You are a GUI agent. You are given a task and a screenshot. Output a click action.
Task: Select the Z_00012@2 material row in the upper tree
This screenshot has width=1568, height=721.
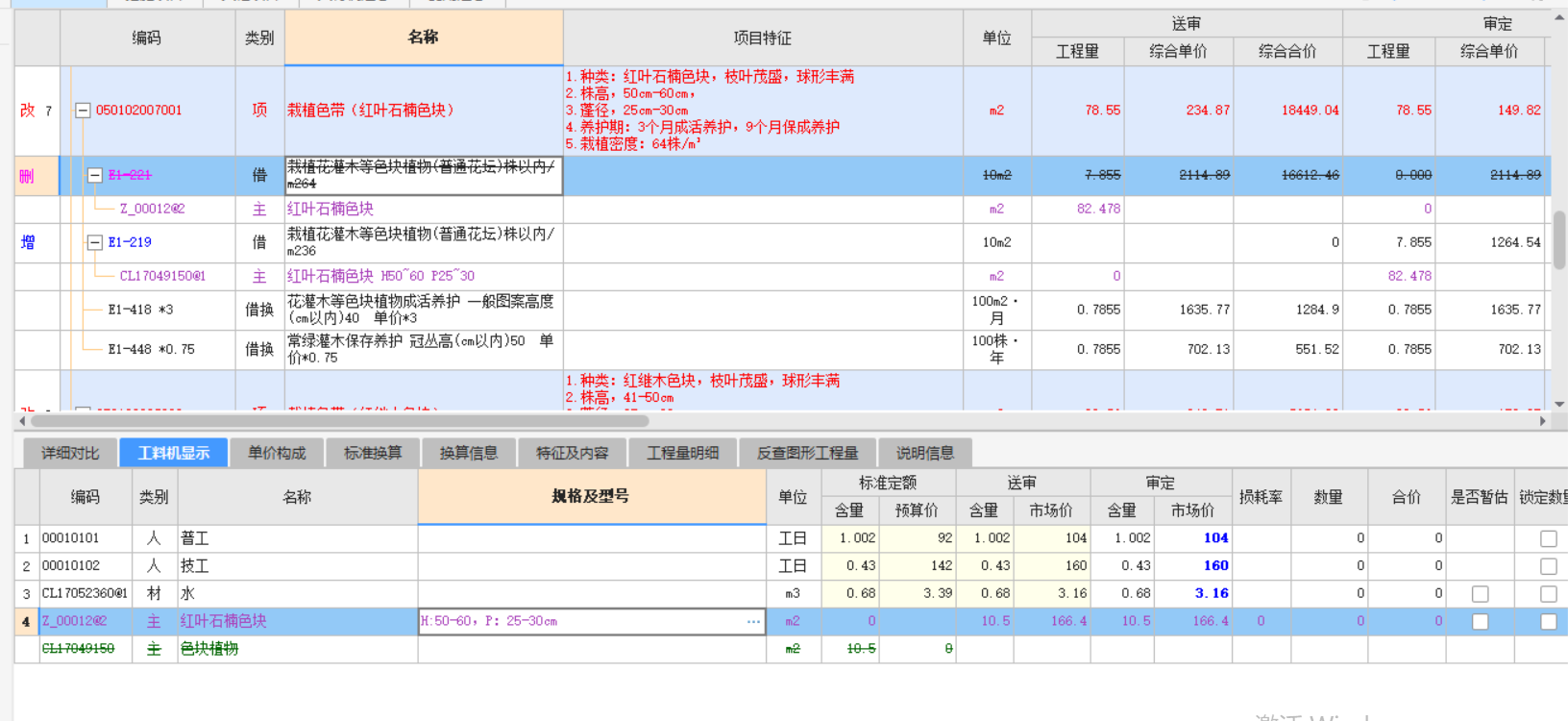(152, 209)
